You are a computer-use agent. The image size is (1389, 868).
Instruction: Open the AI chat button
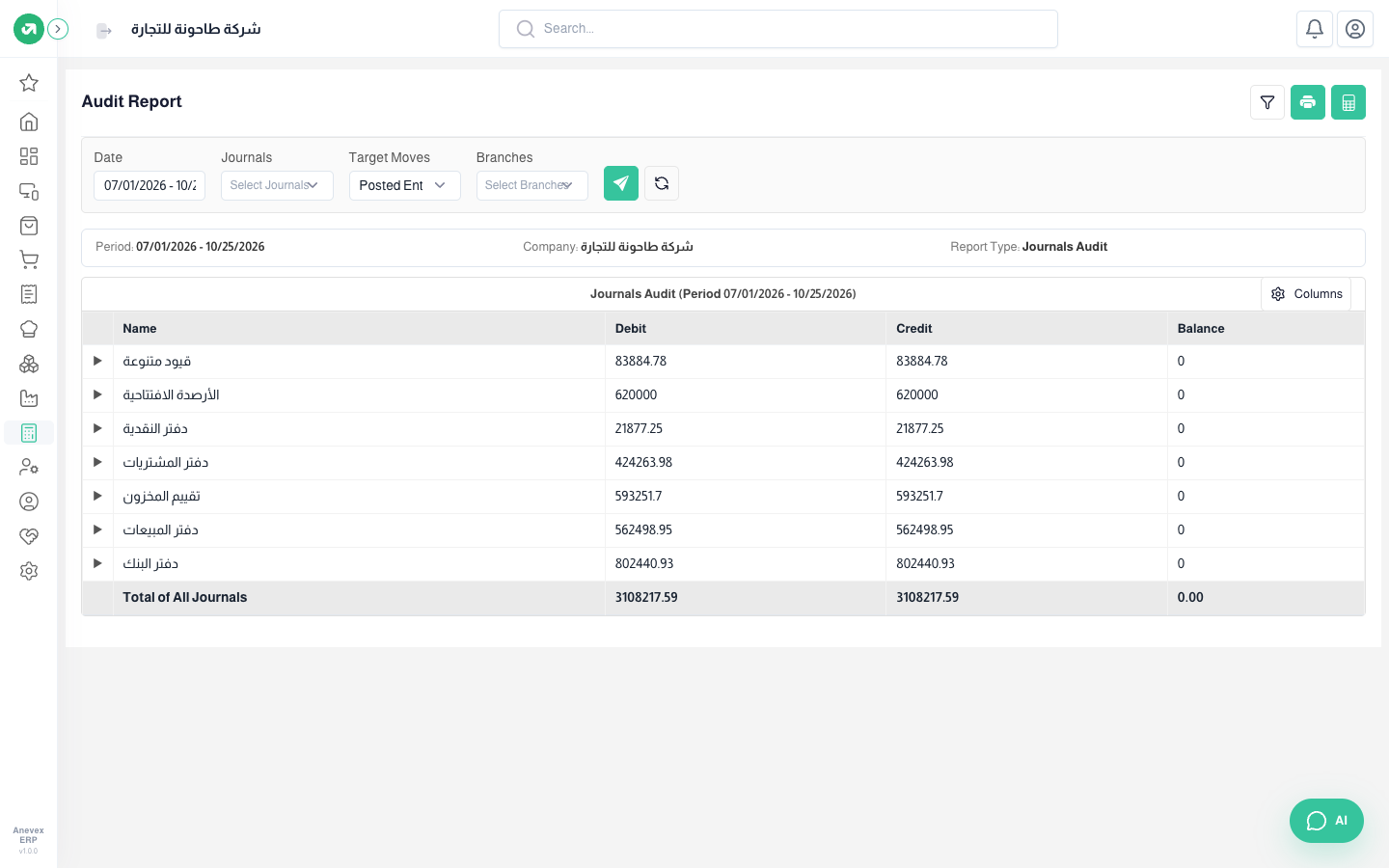[x=1327, y=821]
